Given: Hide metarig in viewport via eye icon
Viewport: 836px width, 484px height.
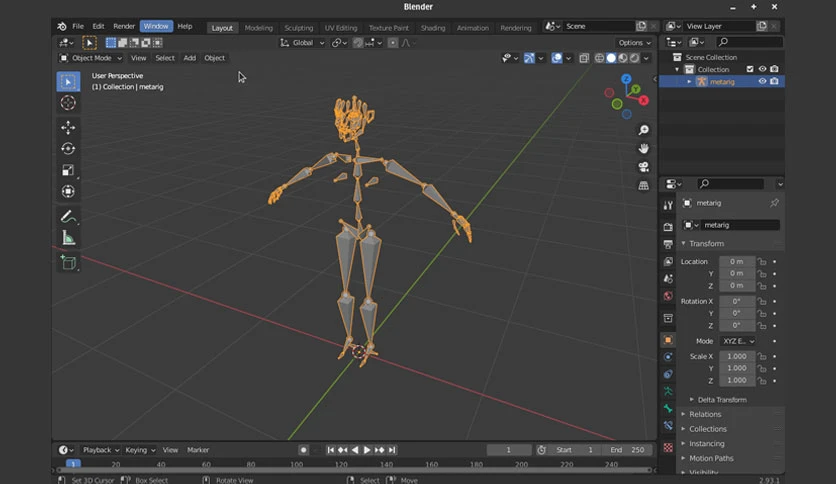Looking at the screenshot, I should click(762, 82).
